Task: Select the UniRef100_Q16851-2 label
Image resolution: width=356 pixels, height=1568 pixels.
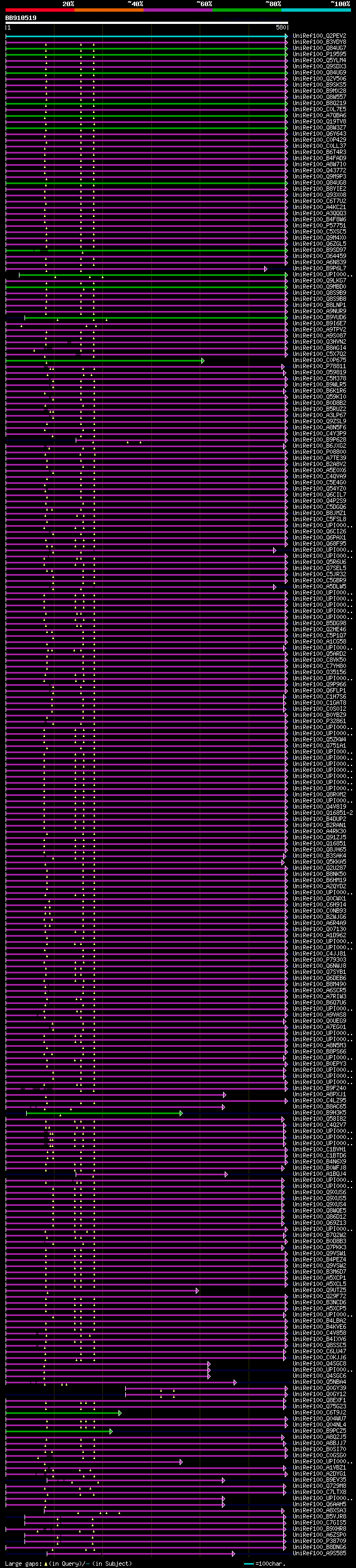Action: pos(323,813)
